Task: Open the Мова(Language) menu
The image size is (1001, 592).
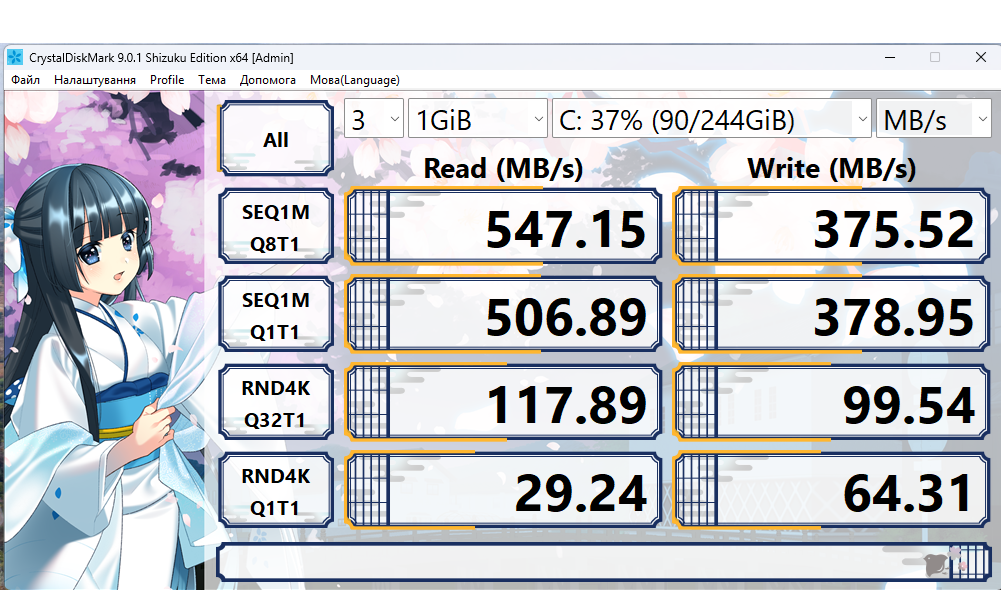Action: (354, 80)
